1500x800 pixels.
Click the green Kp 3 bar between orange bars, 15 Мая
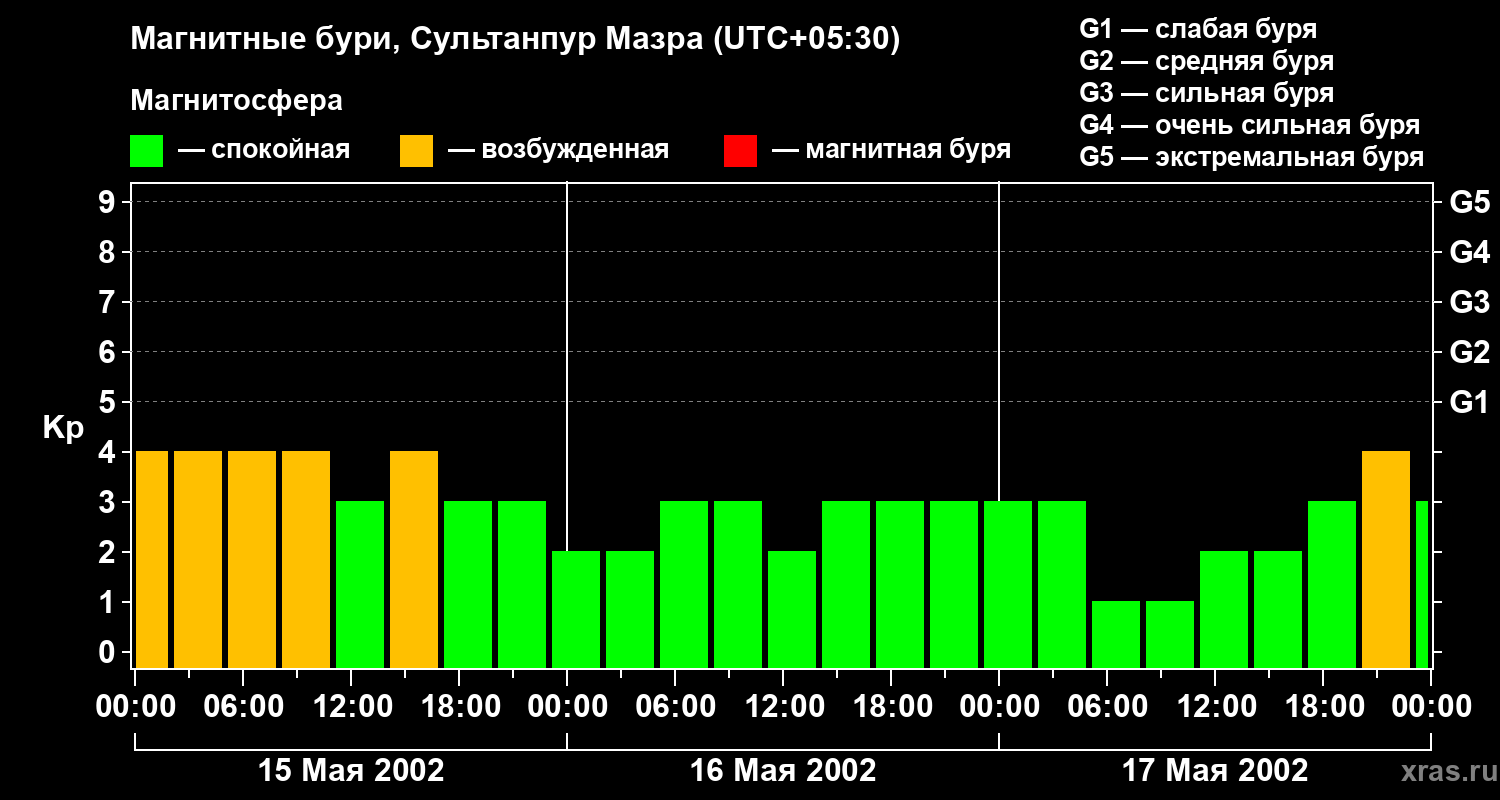(360, 584)
